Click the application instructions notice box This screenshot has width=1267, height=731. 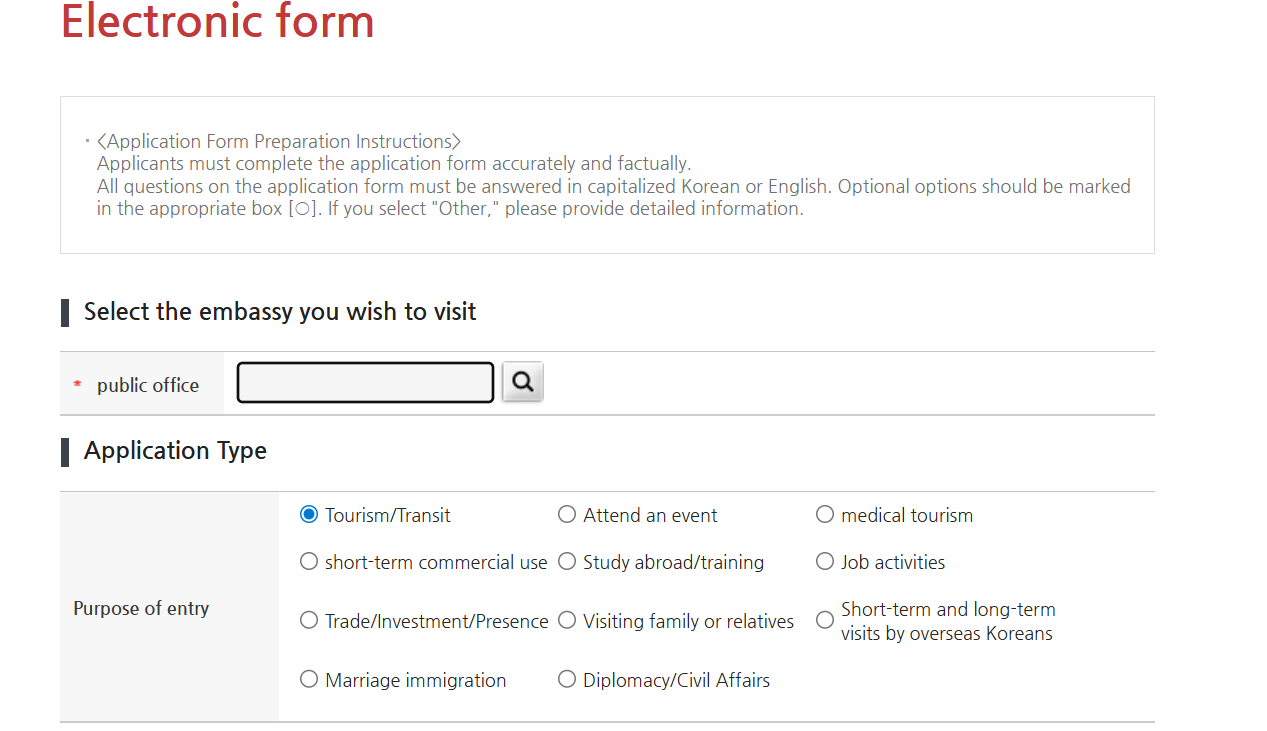[607, 174]
